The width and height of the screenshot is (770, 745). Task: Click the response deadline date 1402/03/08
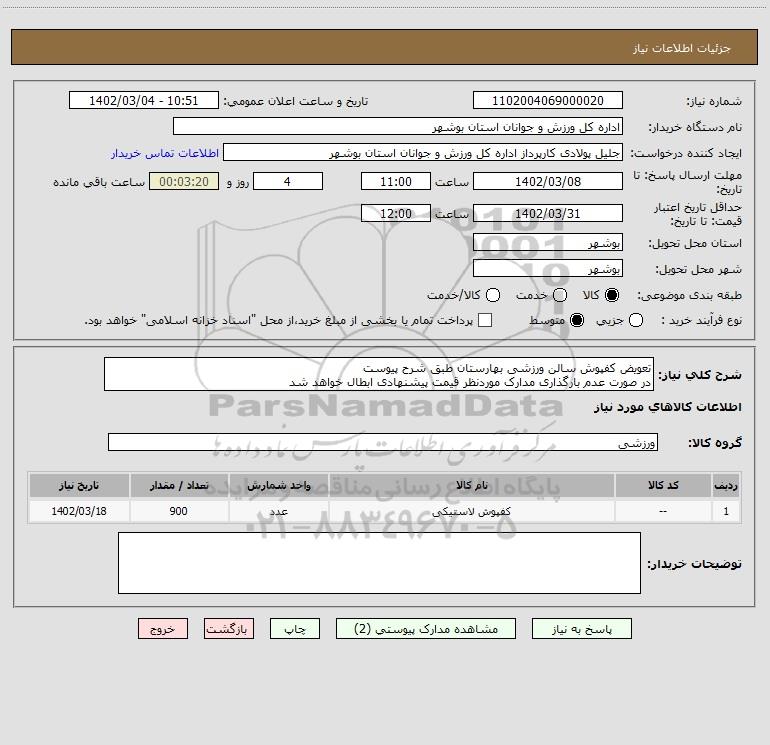click(x=548, y=181)
